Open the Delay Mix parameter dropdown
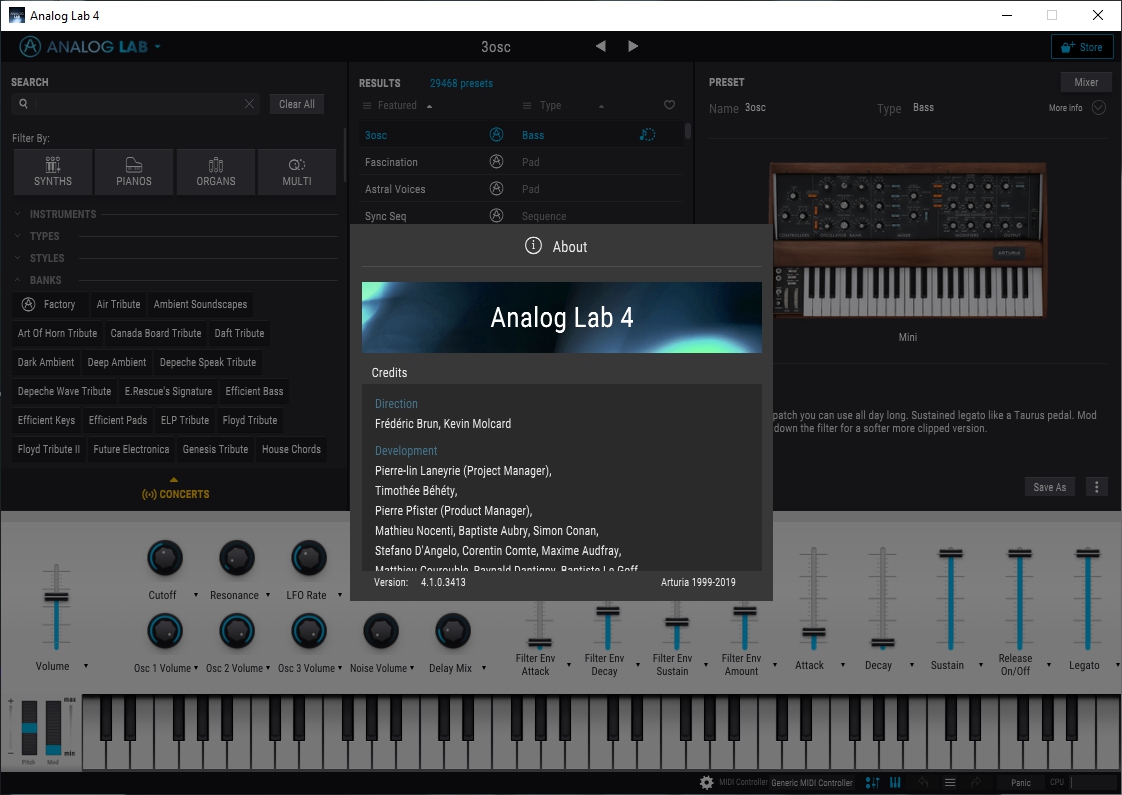Image resolution: width=1122 pixels, height=795 pixels. 484,668
